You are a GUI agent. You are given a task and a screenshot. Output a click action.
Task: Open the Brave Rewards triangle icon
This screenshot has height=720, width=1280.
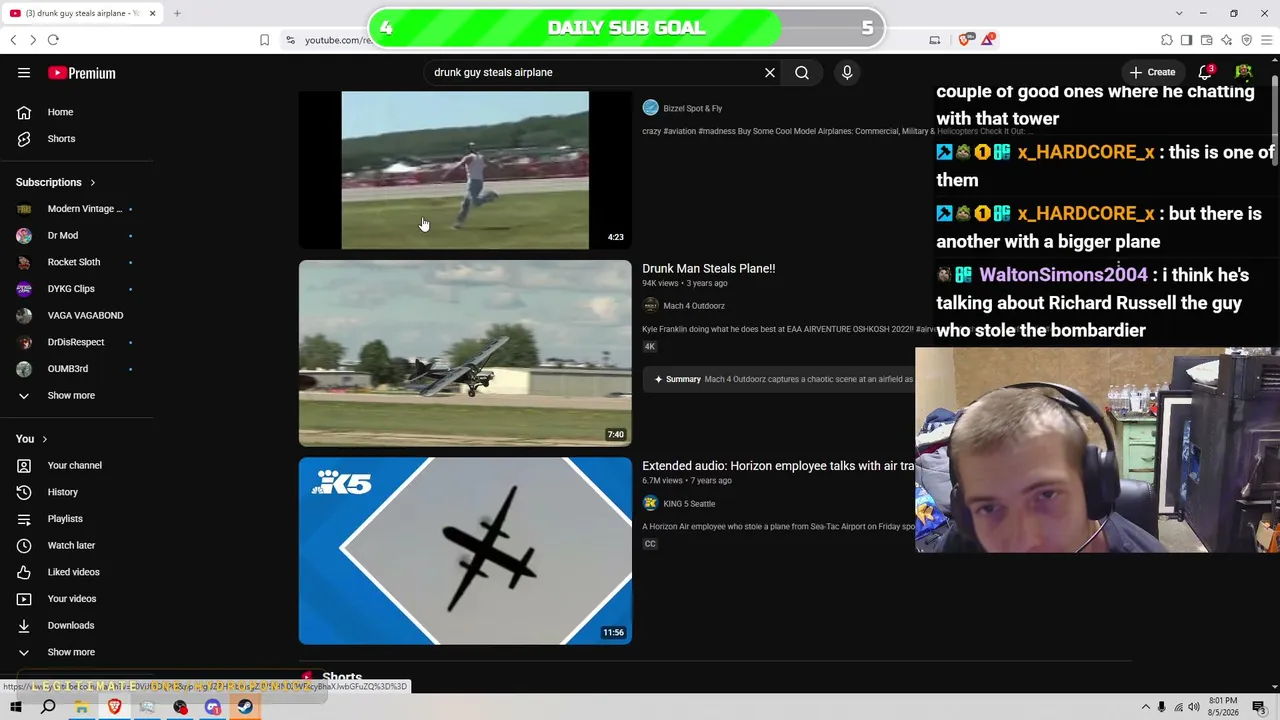tap(988, 39)
